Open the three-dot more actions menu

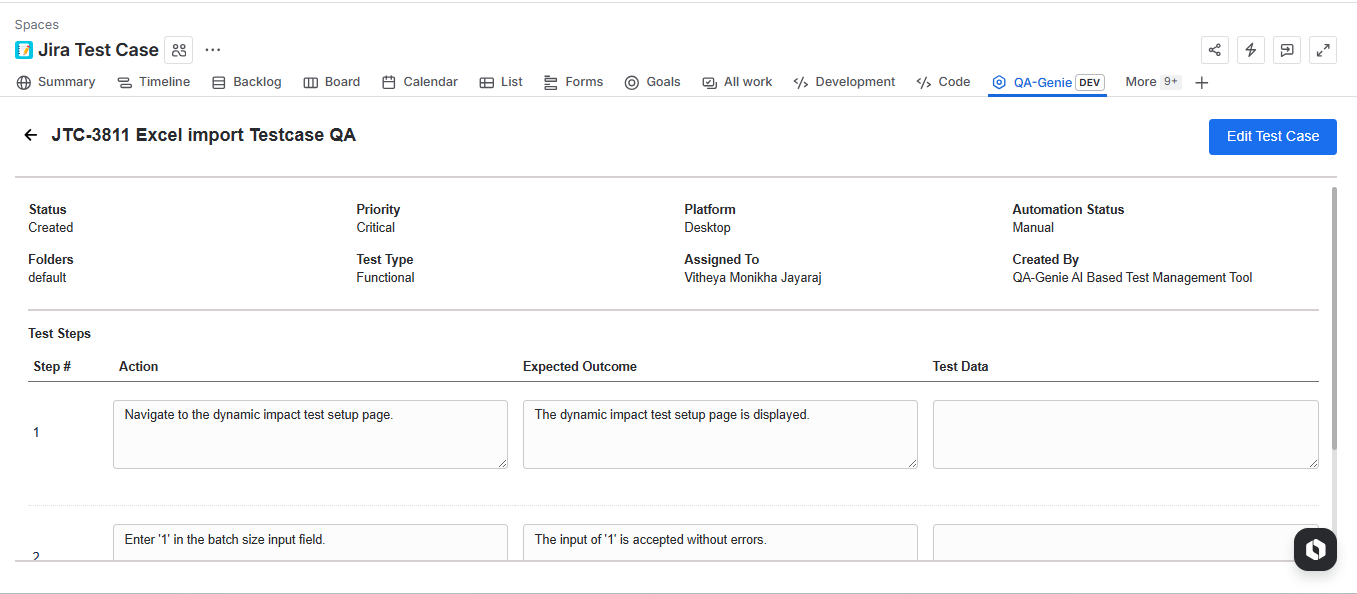coord(213,50)
